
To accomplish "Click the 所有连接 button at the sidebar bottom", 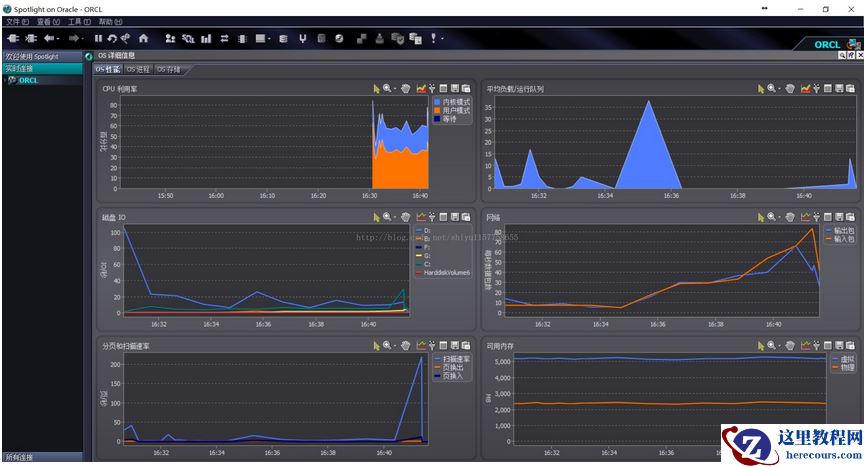I will click(18, 457).
